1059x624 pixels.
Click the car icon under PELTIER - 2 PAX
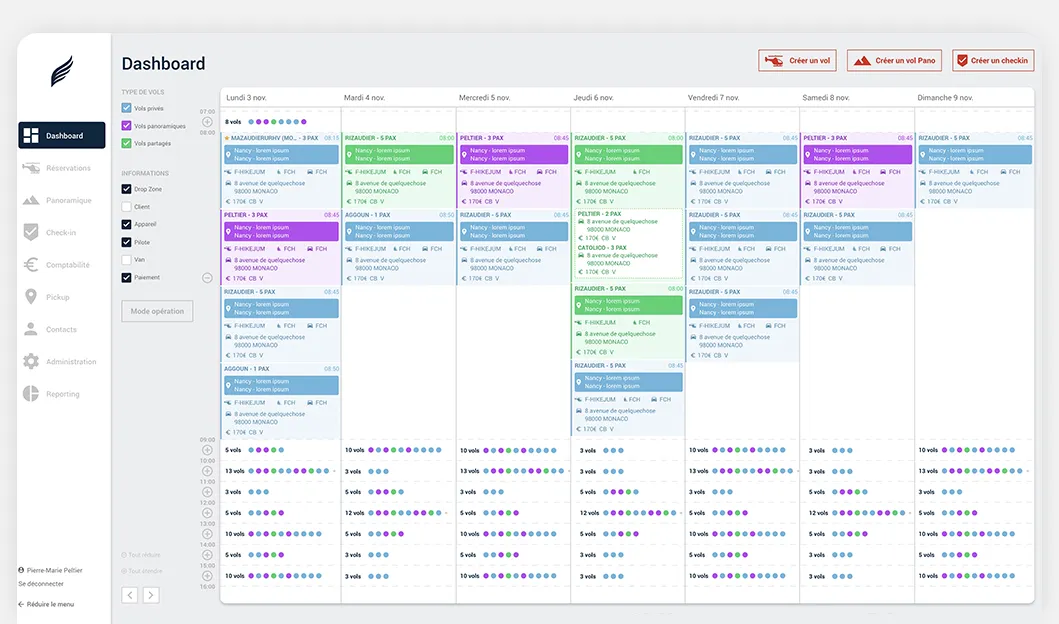click(x=580, y=222)
